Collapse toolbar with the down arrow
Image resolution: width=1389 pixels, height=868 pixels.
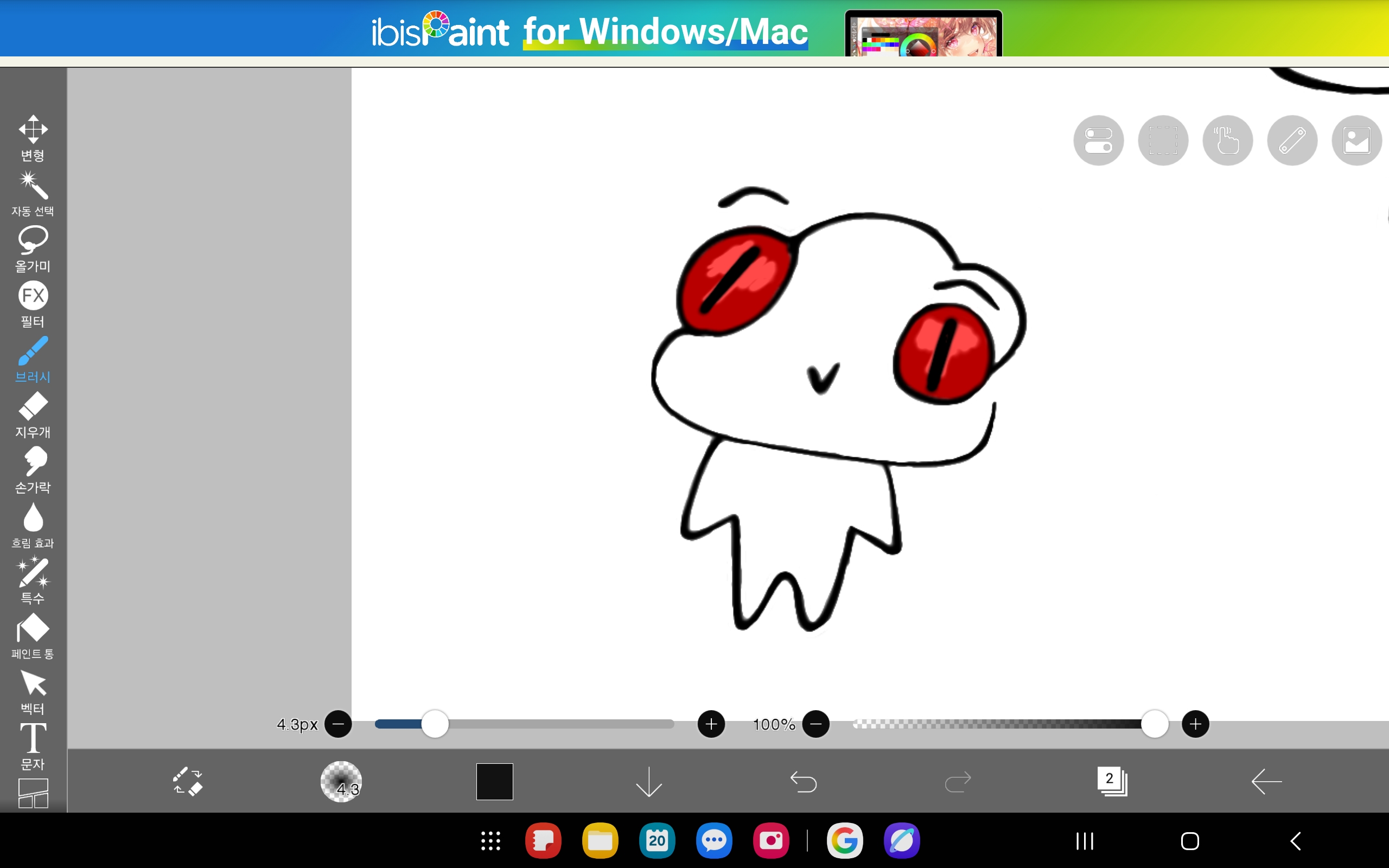click(649, 781)
